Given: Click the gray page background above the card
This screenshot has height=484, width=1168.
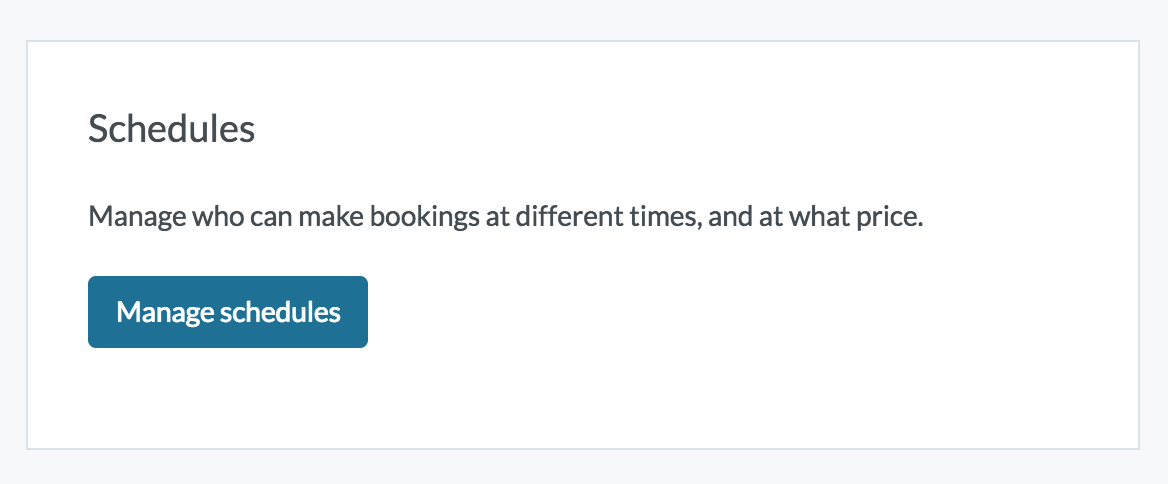Looking at the screenshot, I should click(584, 18).
